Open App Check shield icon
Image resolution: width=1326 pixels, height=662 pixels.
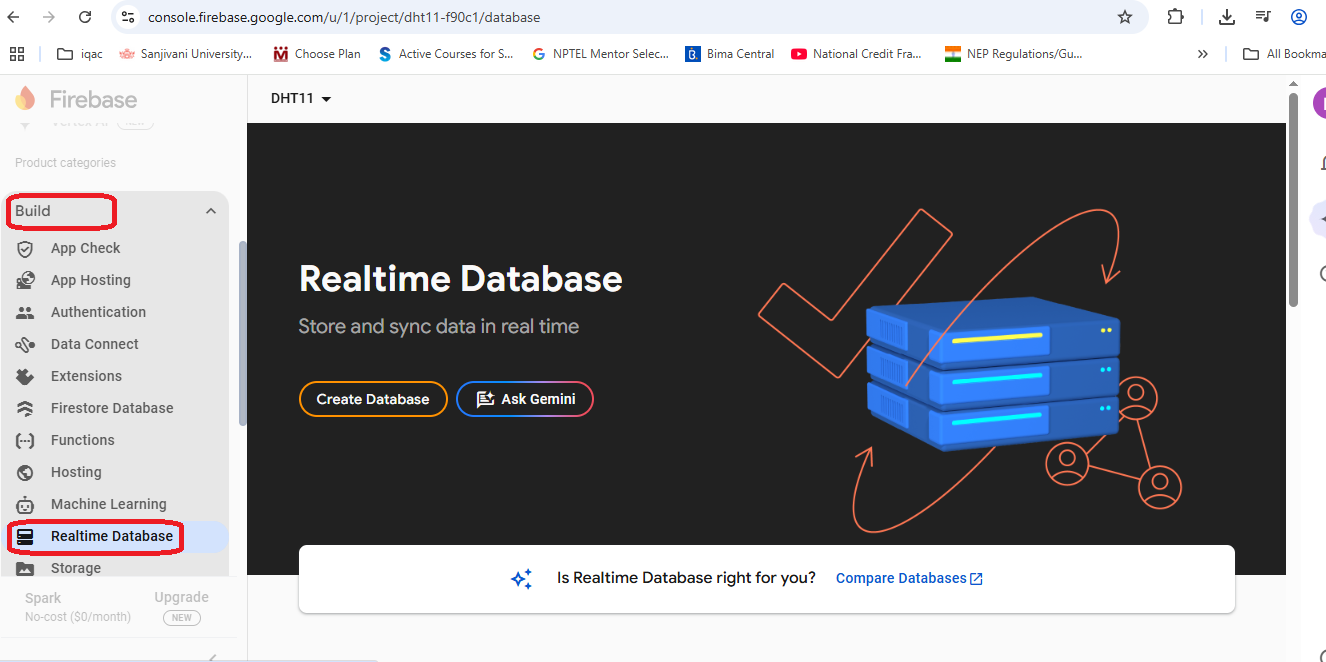[25, 248]
